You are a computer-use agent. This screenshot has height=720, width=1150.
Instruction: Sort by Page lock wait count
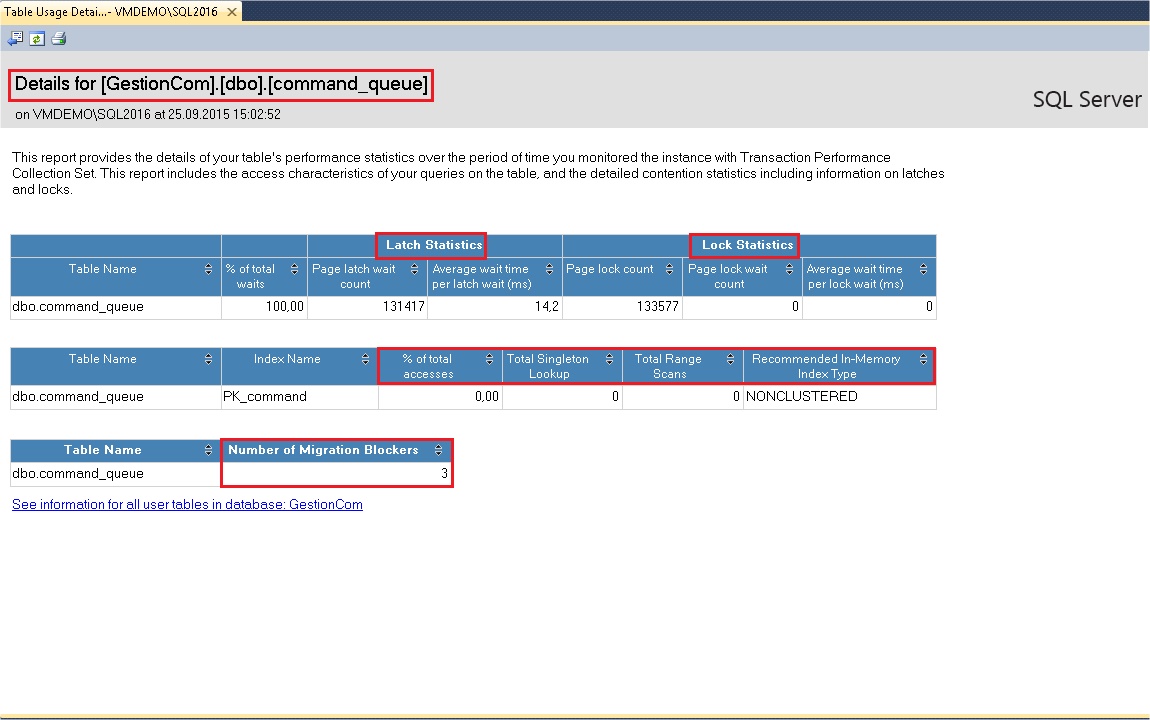790,269
